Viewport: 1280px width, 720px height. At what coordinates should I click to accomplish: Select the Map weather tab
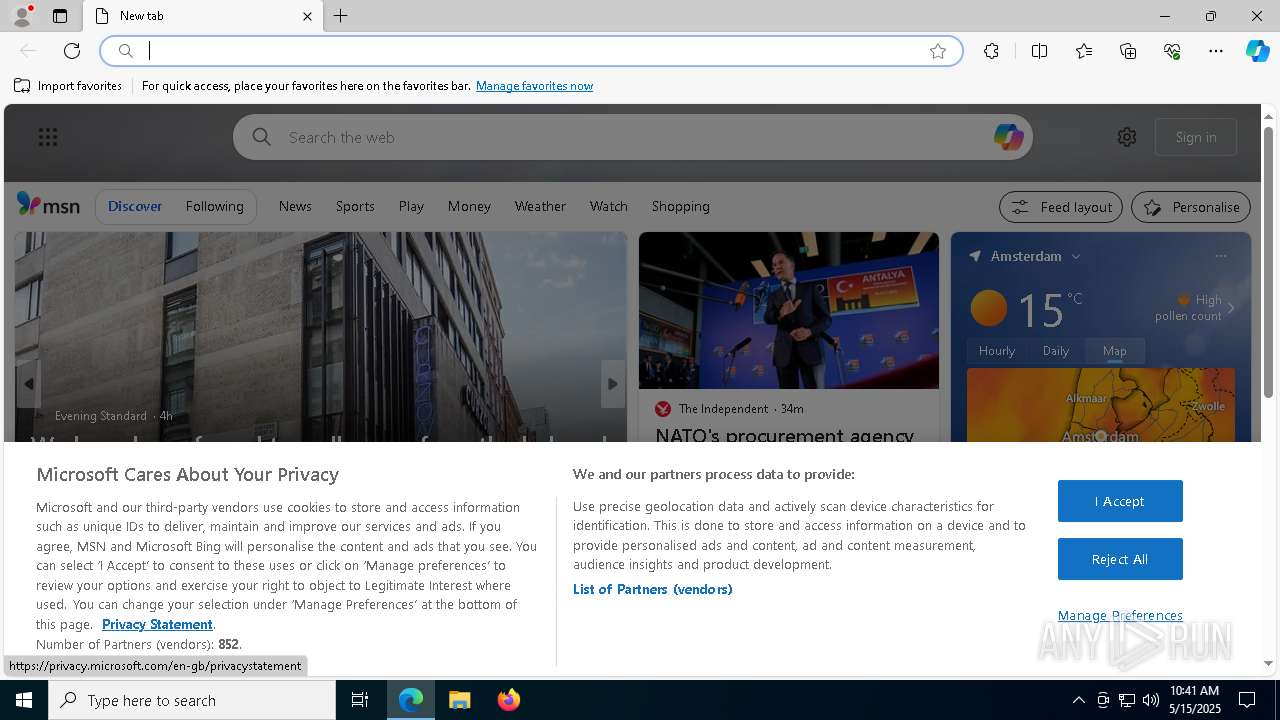(x=1115, y=351)
